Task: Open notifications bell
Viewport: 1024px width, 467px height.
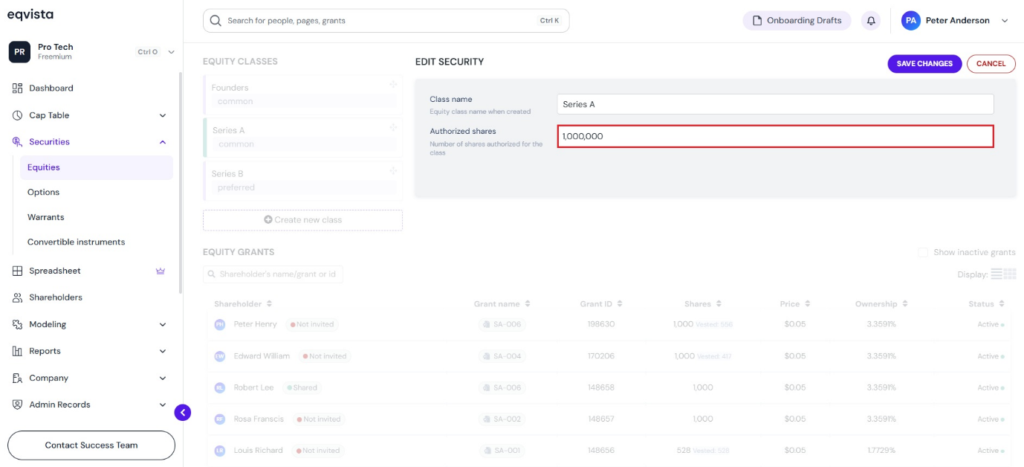Action: tap(871, 21)
